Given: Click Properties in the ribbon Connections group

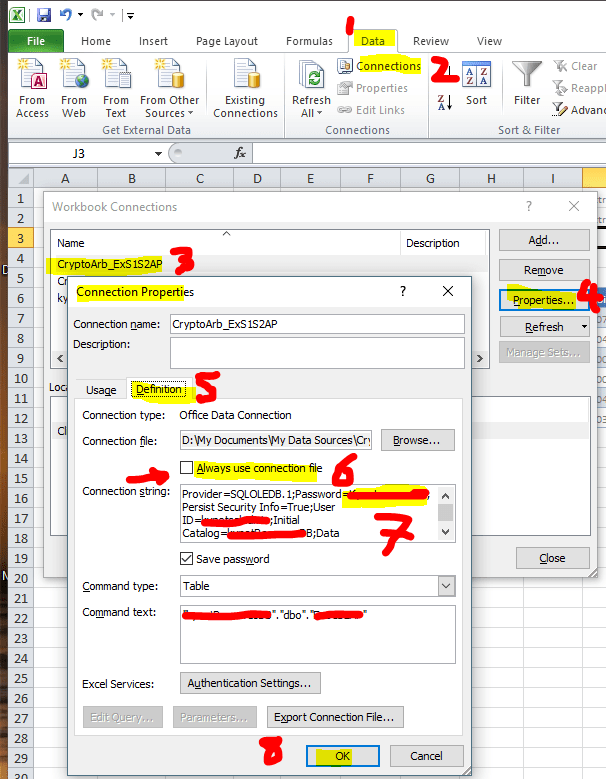Looking at the screenshot, I should tap(373, 88).
